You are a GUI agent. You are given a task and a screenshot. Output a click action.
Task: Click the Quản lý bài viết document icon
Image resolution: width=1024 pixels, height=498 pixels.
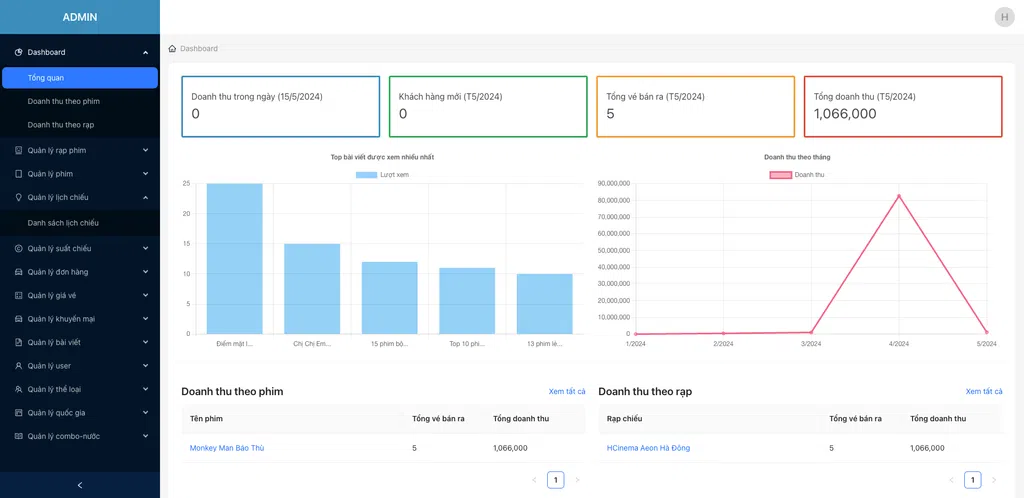18,343
